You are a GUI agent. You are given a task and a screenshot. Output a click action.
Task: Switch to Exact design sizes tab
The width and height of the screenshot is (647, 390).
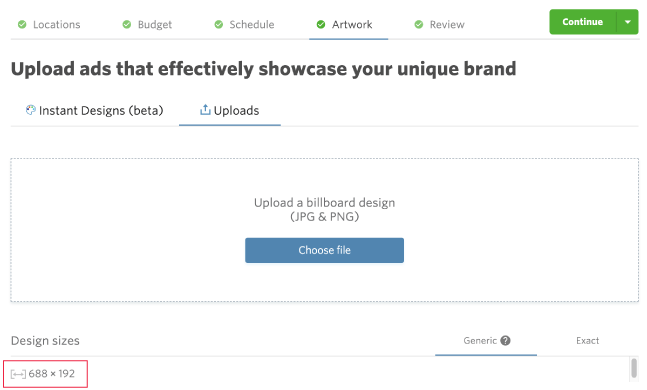coord(588,341)
